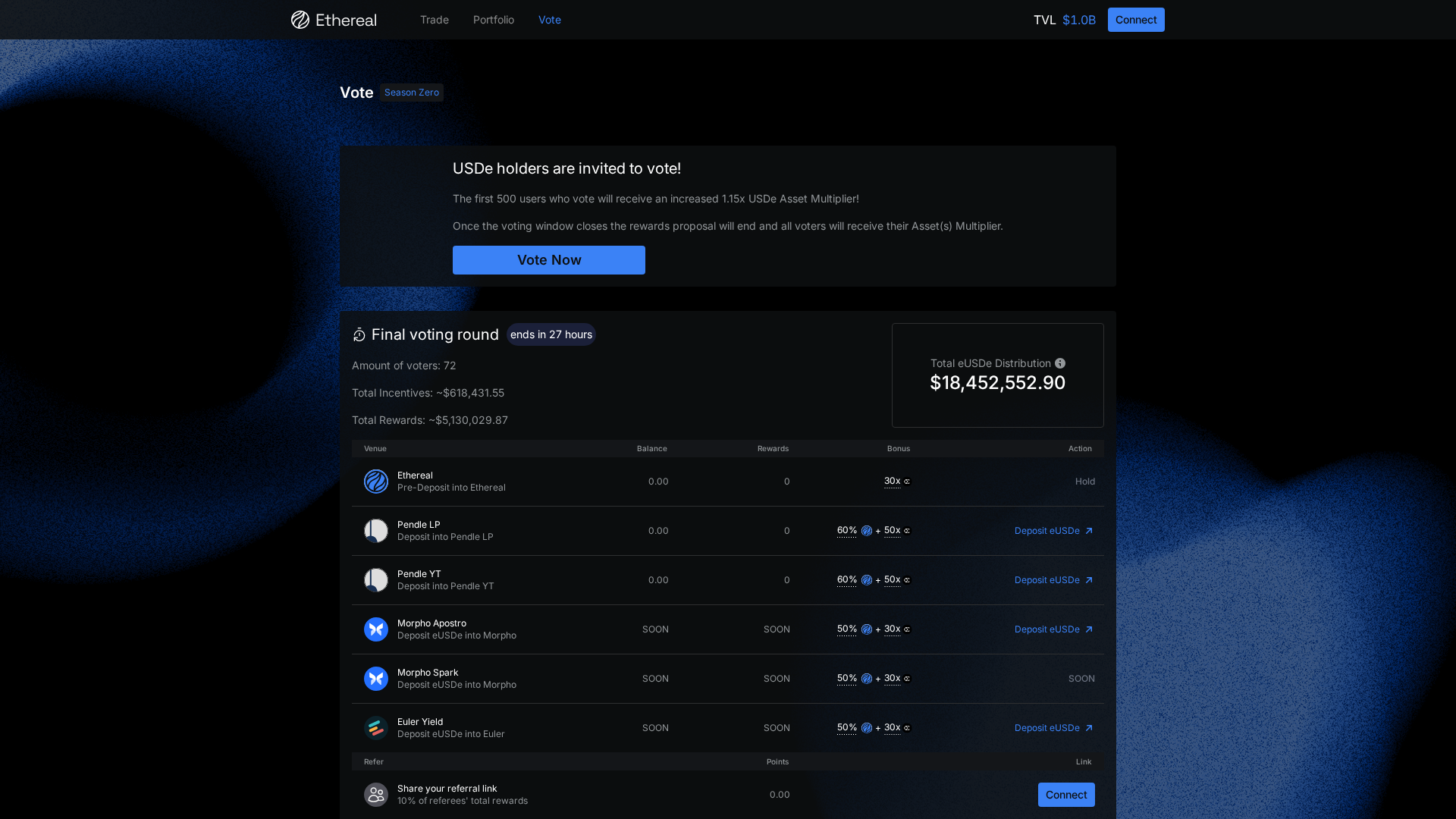Screen dimensions: 1456x819
Task: Click the referral share icon
Action: click(376, 794)
